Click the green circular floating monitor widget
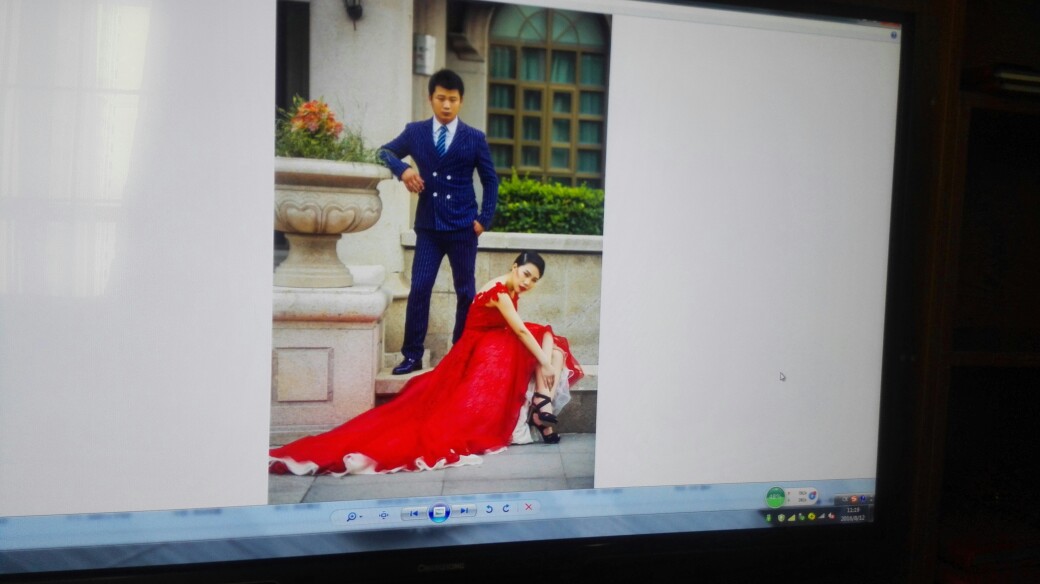 (775, 497)
